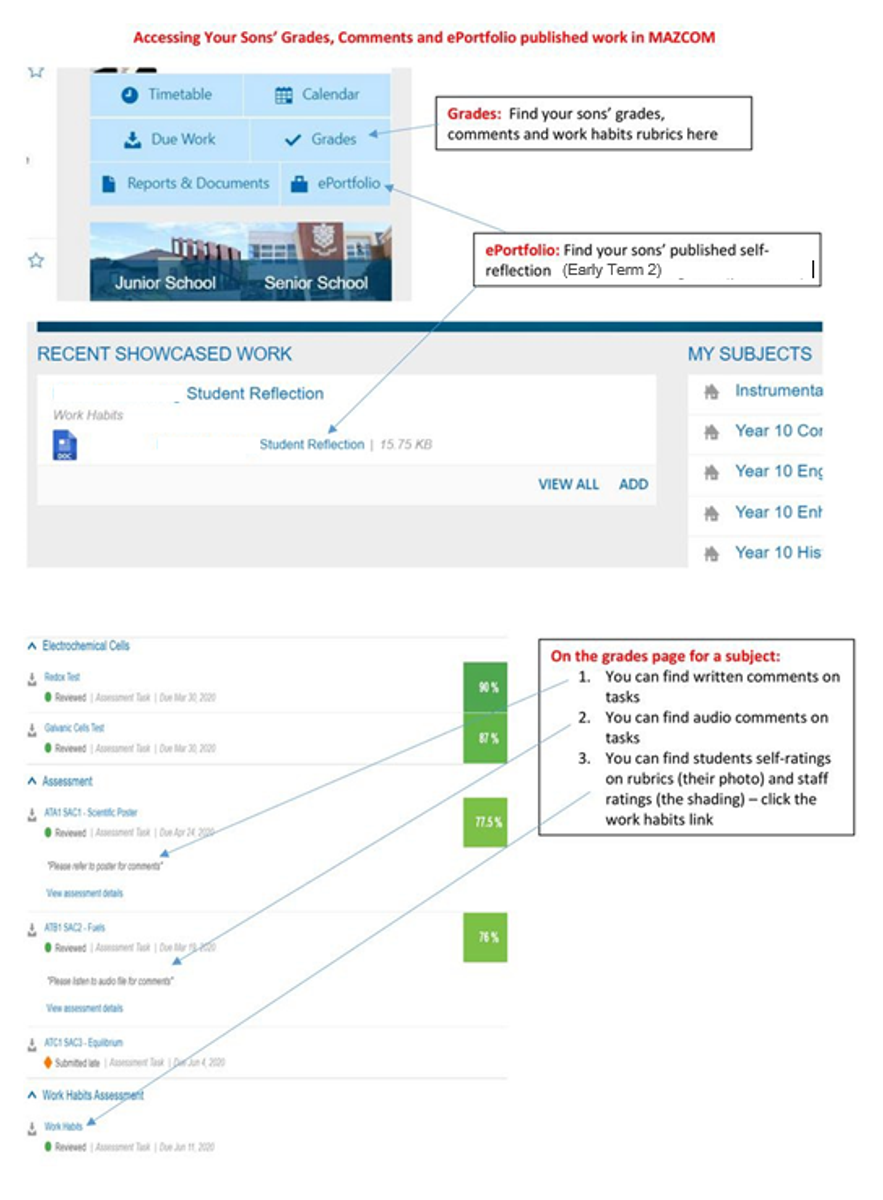Click the Timetable clock icon
Image resolution: width=883 pixels, height=1200 pixels.
pos(130,95)
